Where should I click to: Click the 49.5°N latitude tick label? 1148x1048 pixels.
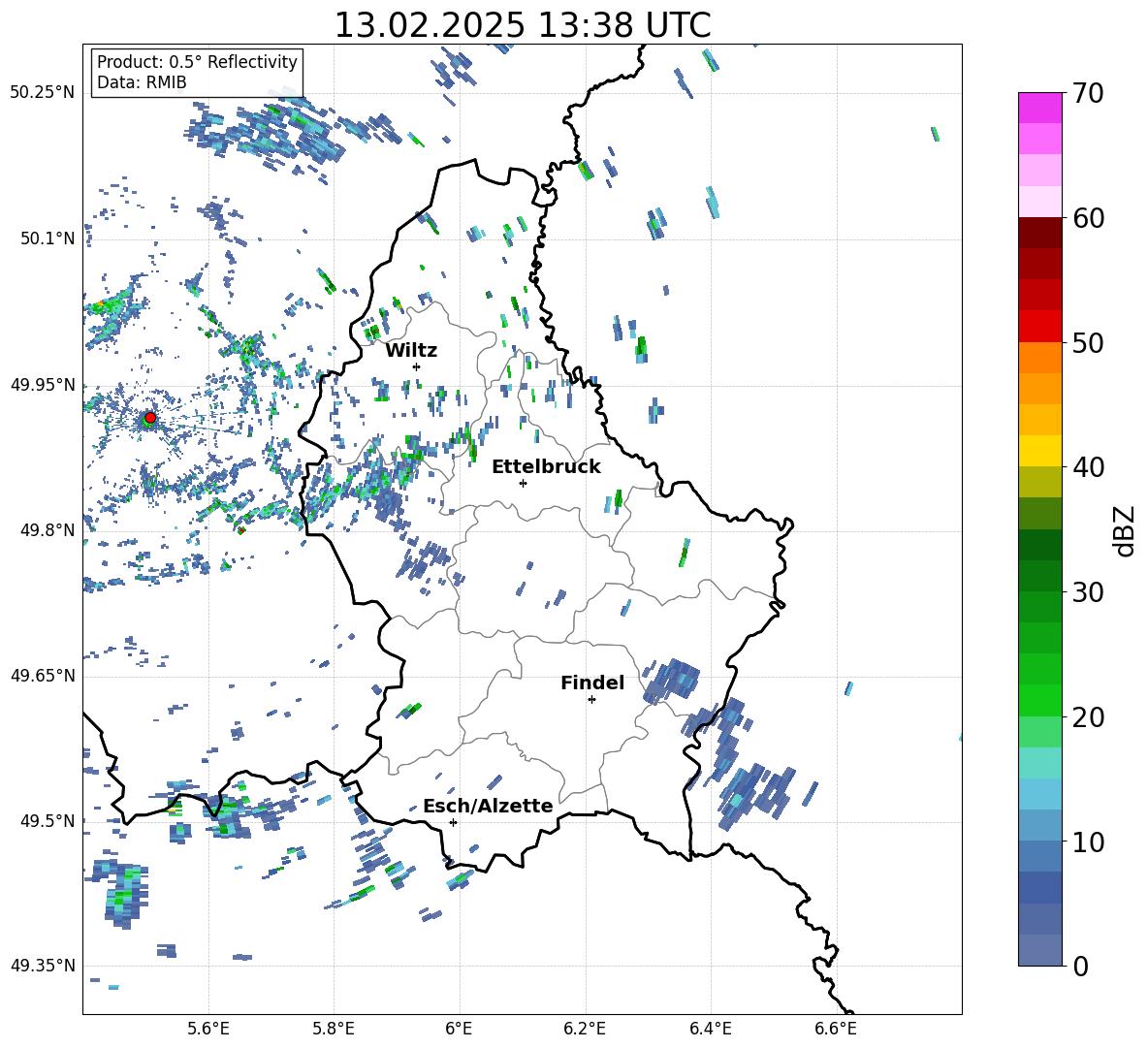[48, 821]
